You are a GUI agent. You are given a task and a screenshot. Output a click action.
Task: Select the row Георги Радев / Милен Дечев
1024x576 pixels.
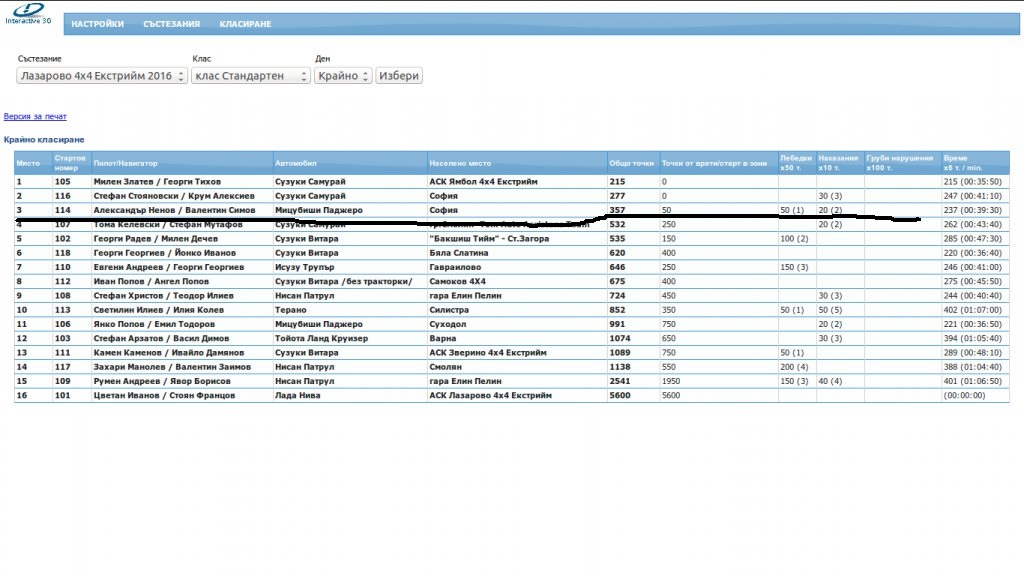coord(511,239)
